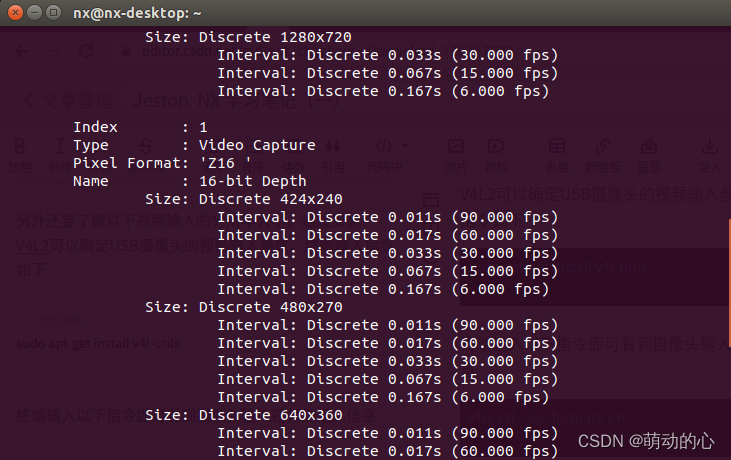The height and width of the screenshot is (460, 731).
Task: Maximize the nx@nx-desktop terminal window
Action: pyautogui.click(x=54, y=13)
